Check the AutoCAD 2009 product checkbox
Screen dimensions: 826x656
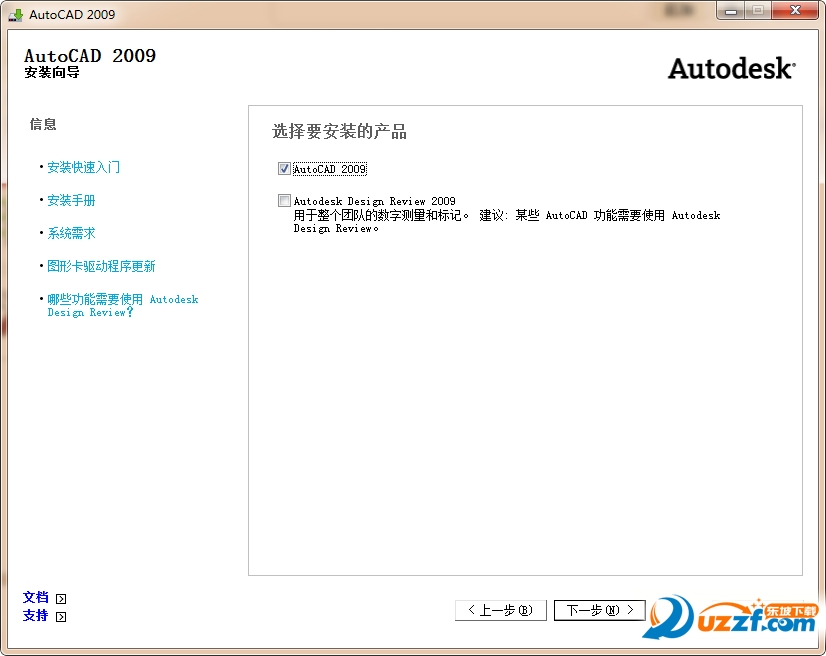coord(284,169)
